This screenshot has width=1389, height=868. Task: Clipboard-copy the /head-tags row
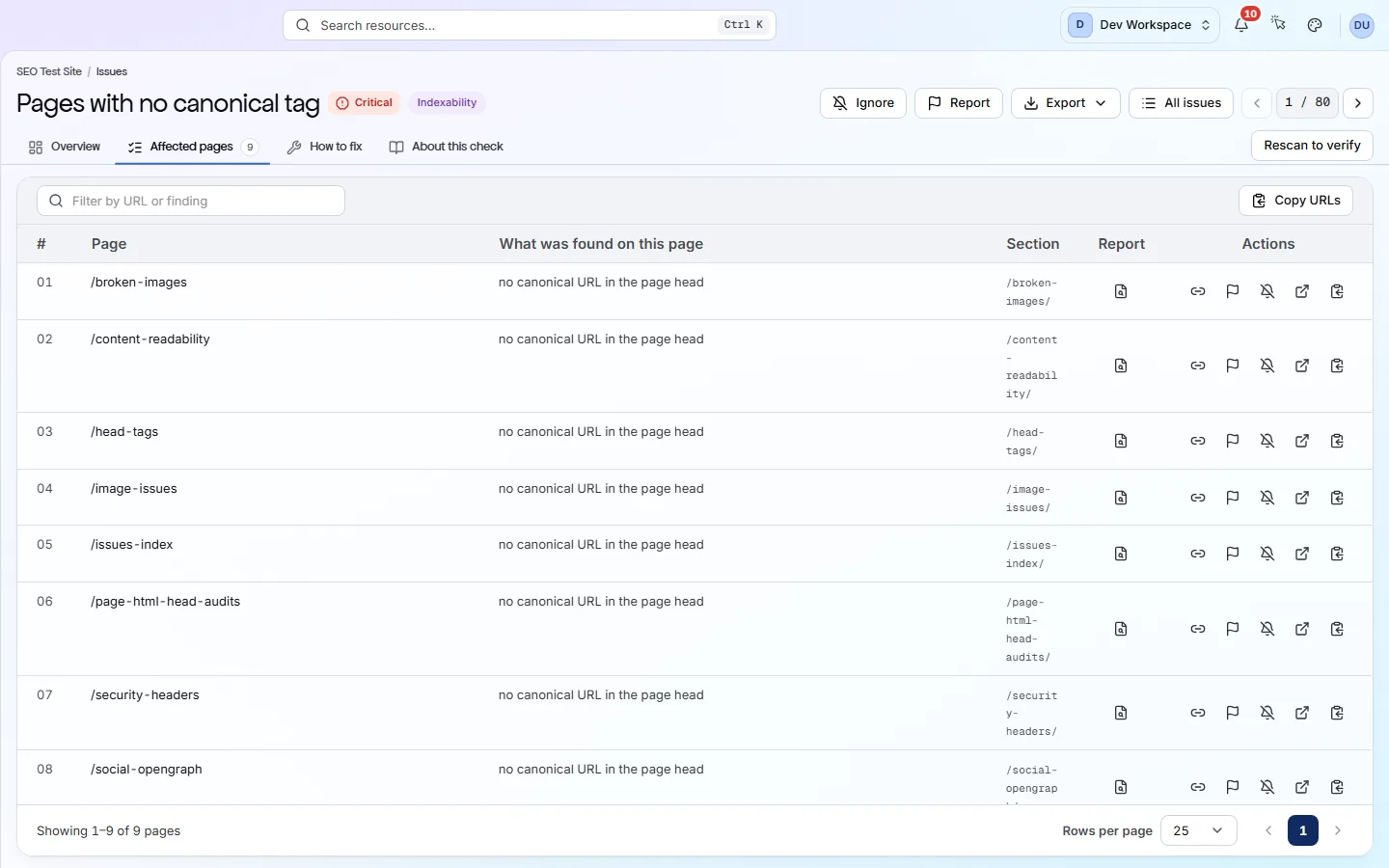(1337, 441)
